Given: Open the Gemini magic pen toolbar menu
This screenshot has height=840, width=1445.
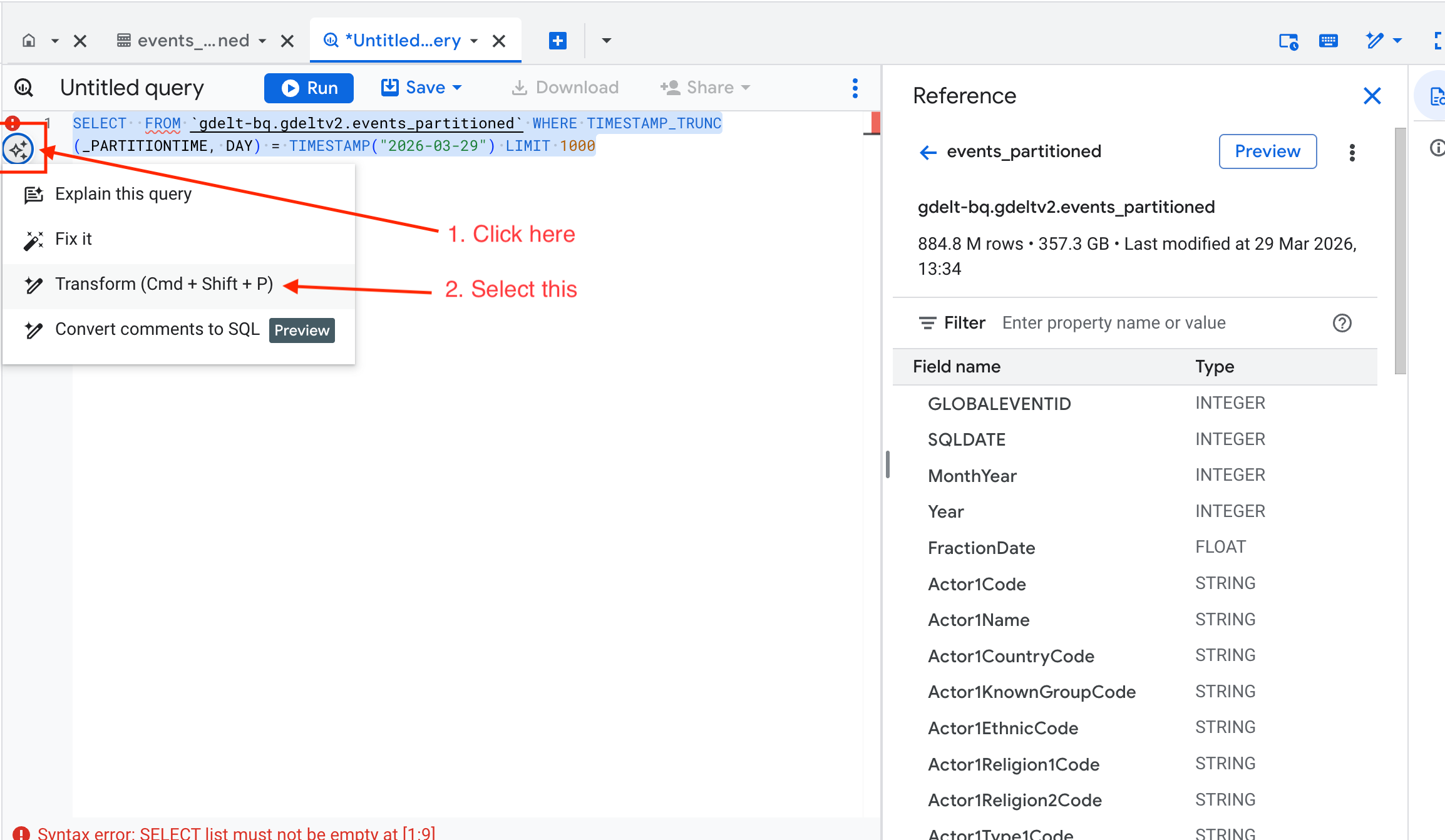Looking at the screenshot, I should point(1382,41).
